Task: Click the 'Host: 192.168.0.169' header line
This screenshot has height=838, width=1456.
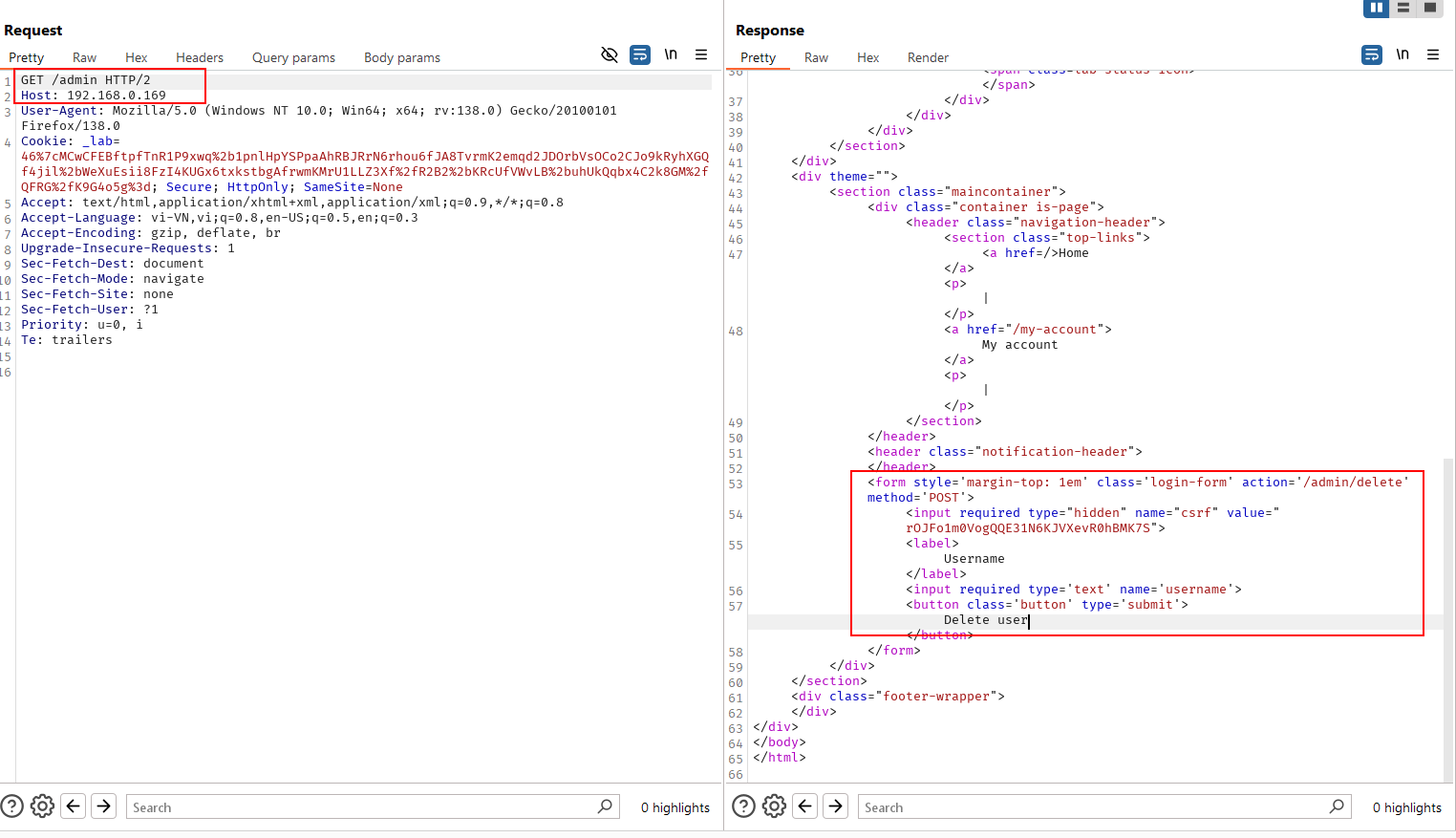Action: tap(94, 96)
